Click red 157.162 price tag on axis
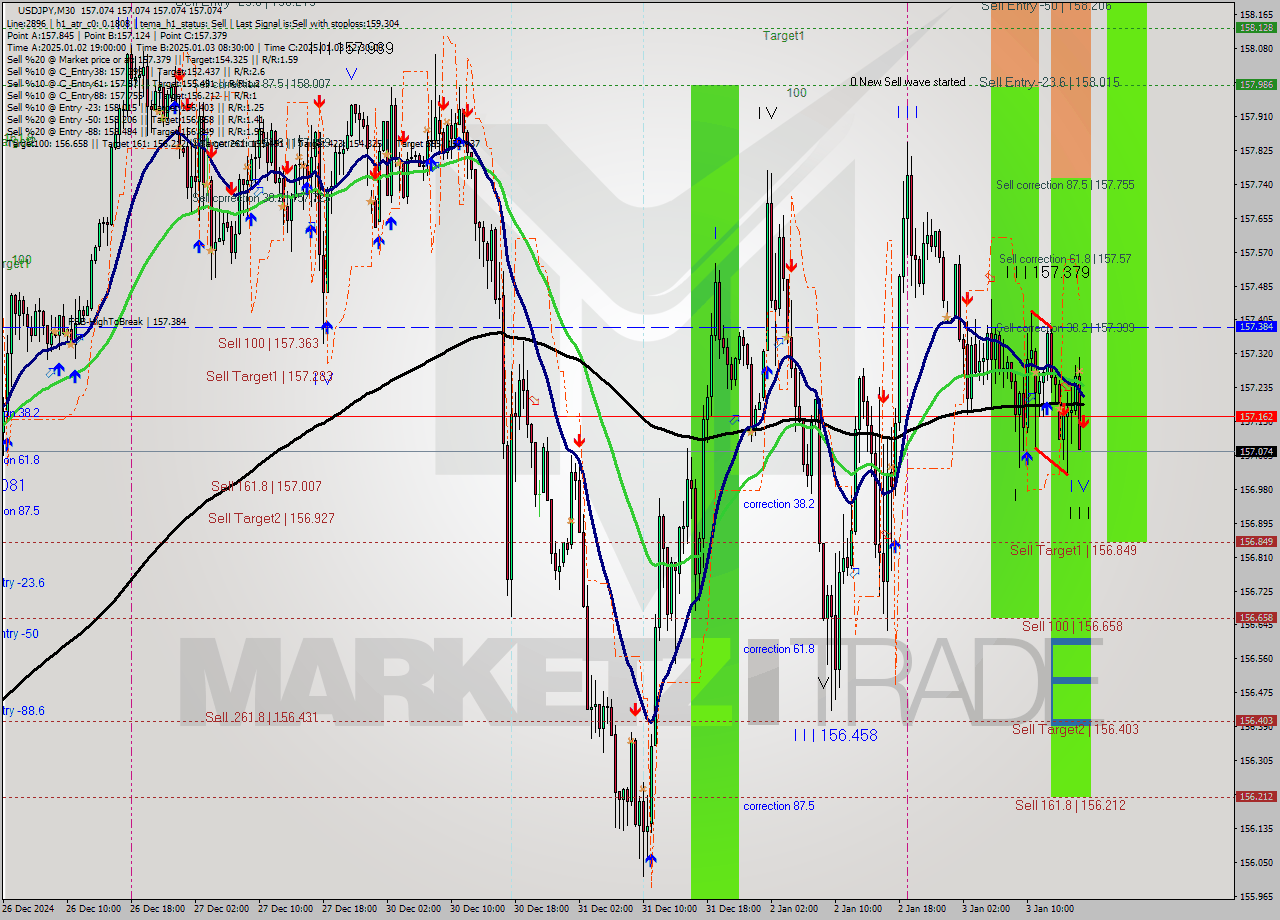This screenshot has height=920, width=1280. point(1255,416)
